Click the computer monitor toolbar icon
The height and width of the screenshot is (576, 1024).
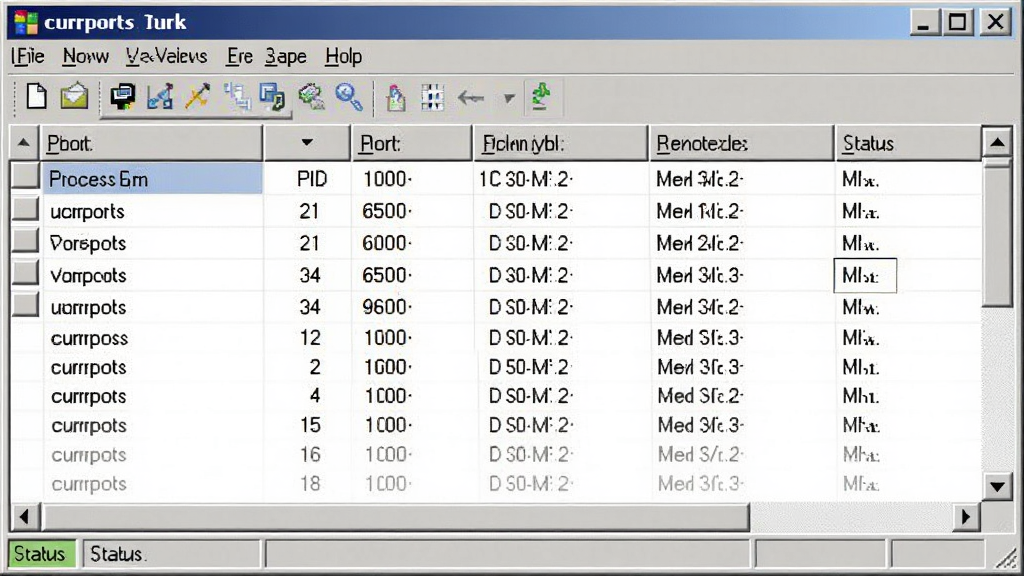[x=122, y=97]
